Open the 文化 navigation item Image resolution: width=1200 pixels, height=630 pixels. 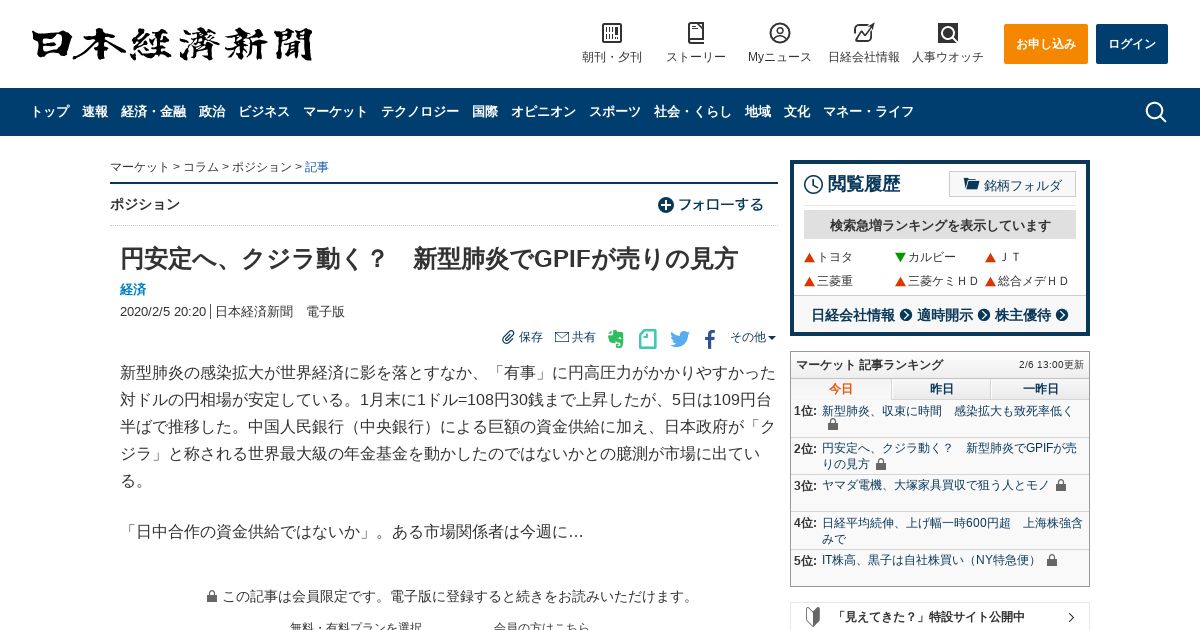click(x=797, y=112)
